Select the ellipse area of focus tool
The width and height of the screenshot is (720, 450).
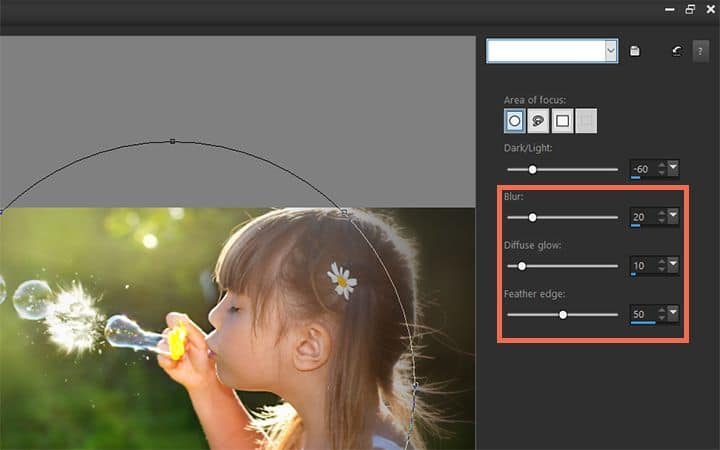(514, 121)
